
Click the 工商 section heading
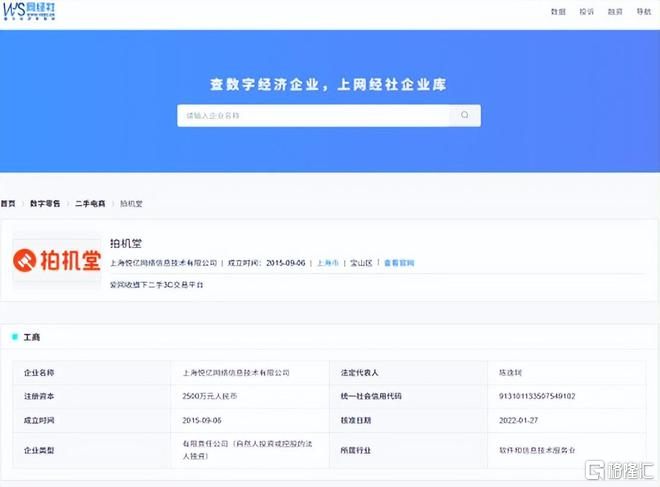pos(32,337)
